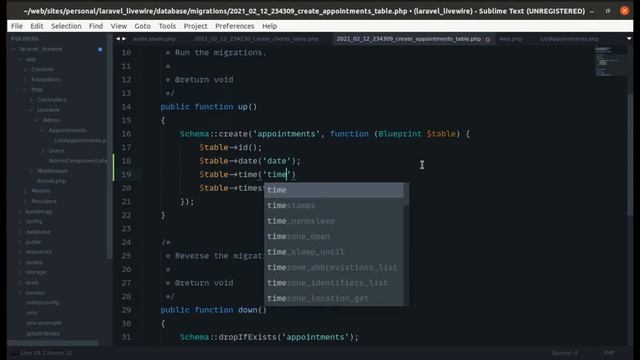
Task: Open the View menu
Action: (119, 26)
